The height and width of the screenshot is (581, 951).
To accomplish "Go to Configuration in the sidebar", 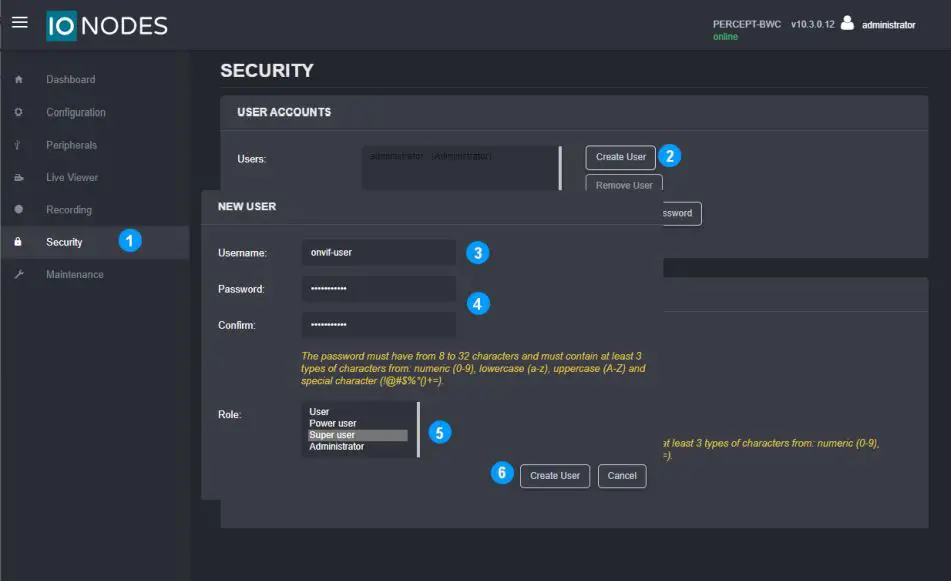I will [76, 112].
